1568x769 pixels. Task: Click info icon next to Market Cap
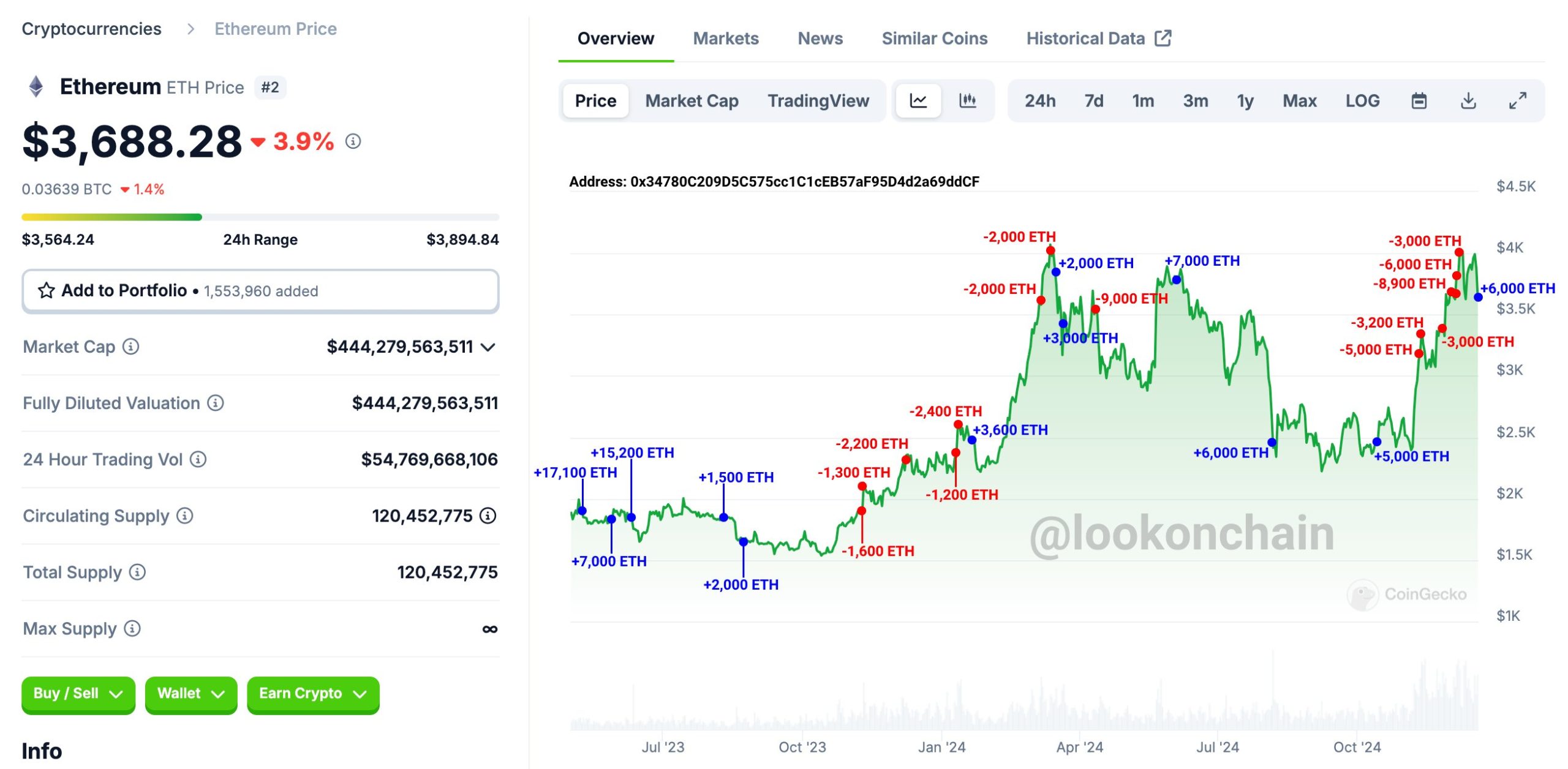point(130,347)
